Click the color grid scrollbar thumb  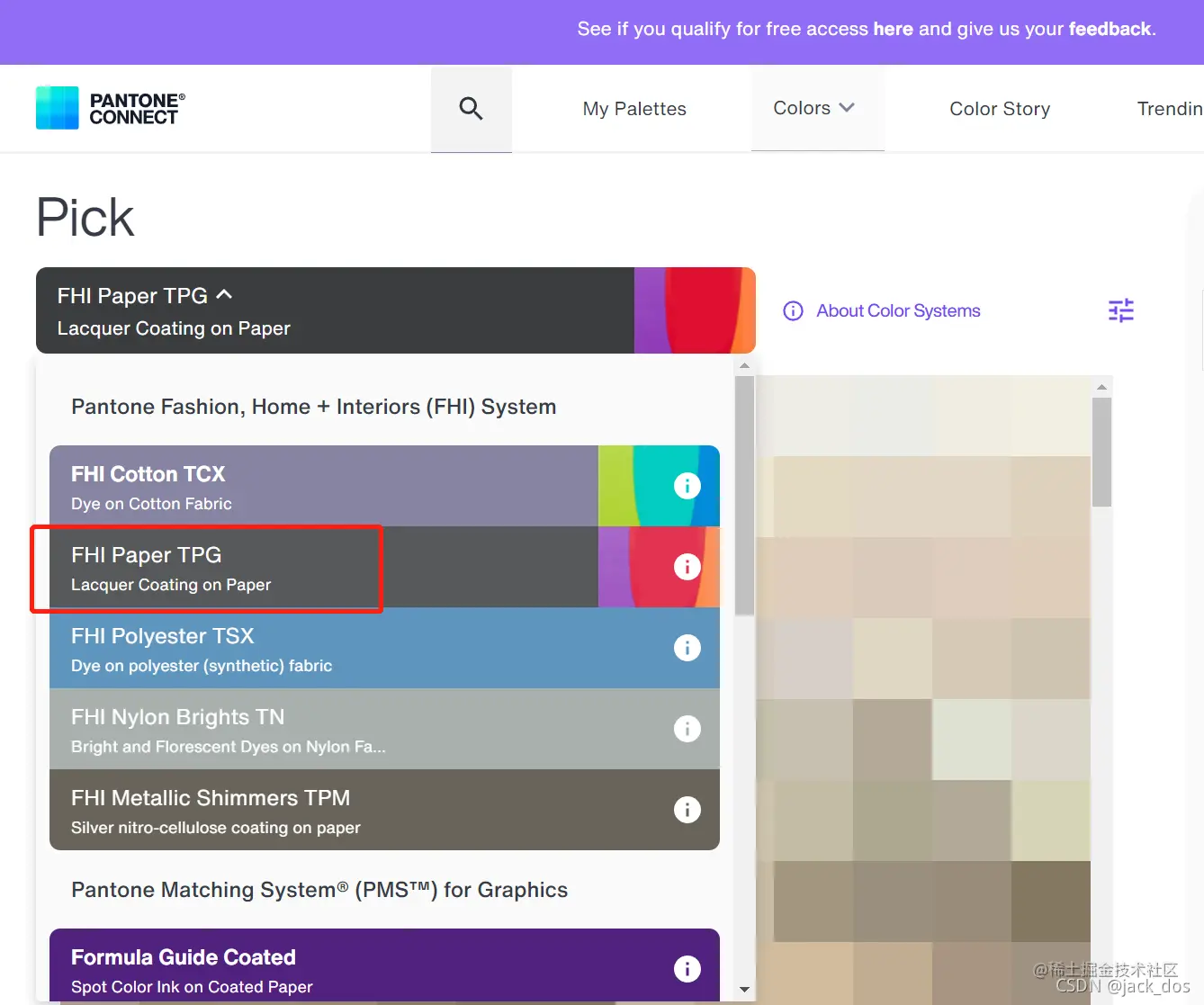(1101, 452)
